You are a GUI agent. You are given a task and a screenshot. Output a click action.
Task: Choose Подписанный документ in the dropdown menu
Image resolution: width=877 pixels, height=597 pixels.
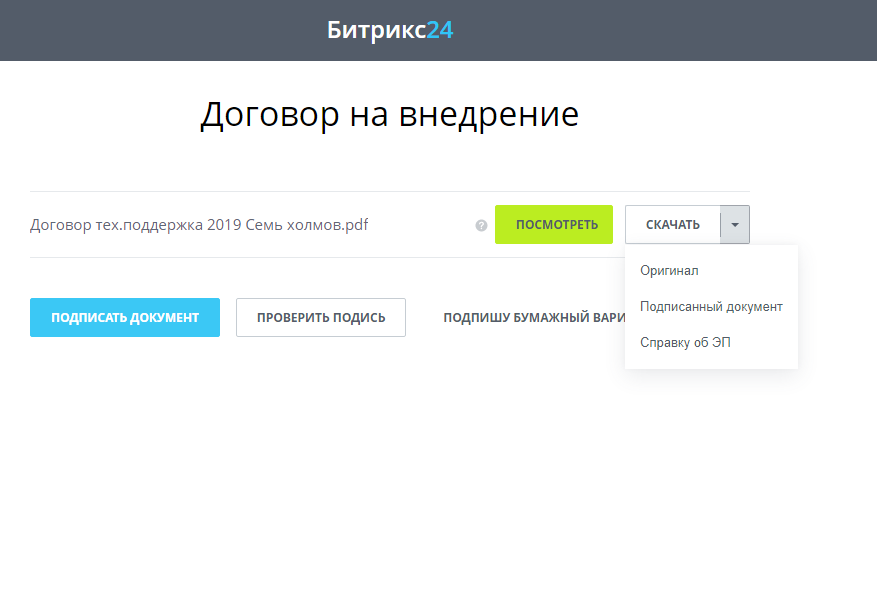(711, 306)
